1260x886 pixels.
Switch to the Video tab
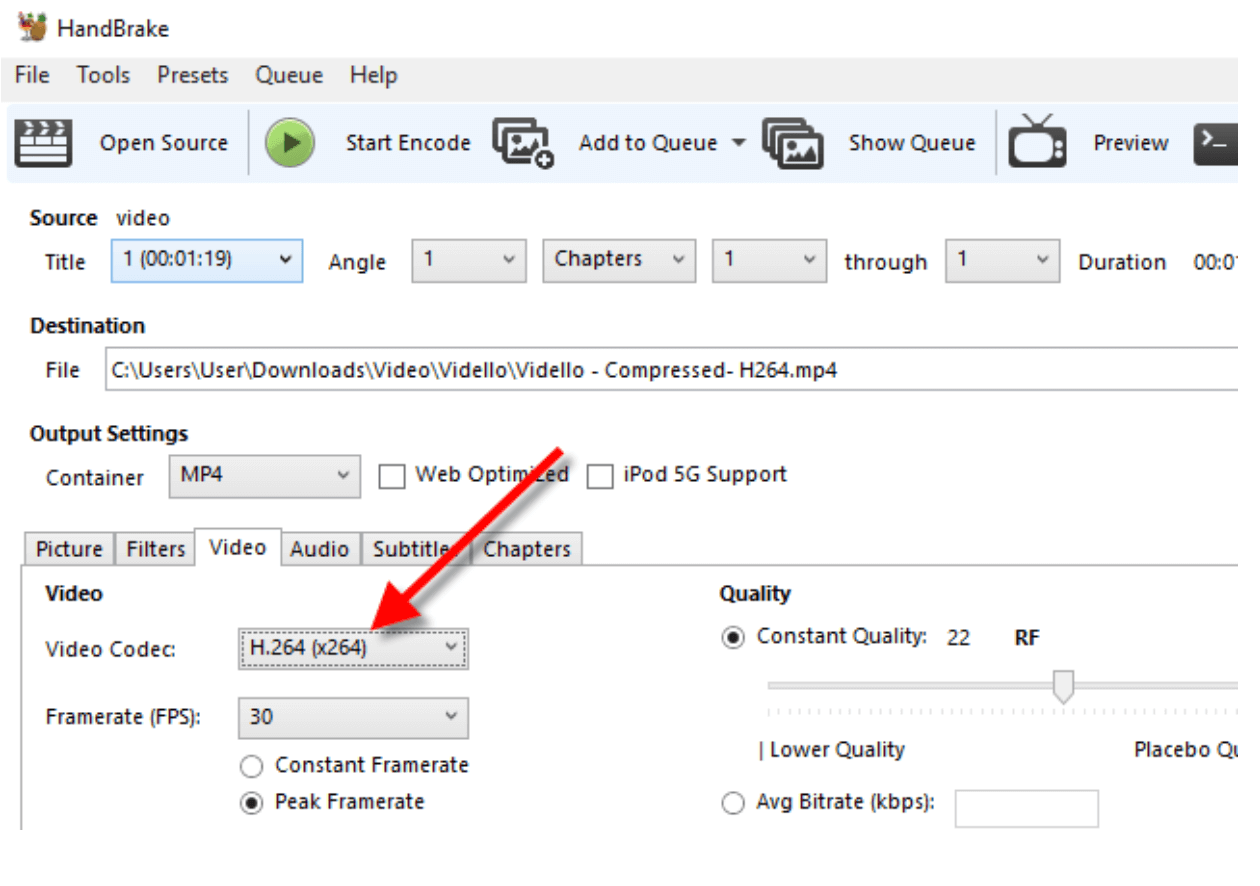pyautogui.click(x=238, y=547)
